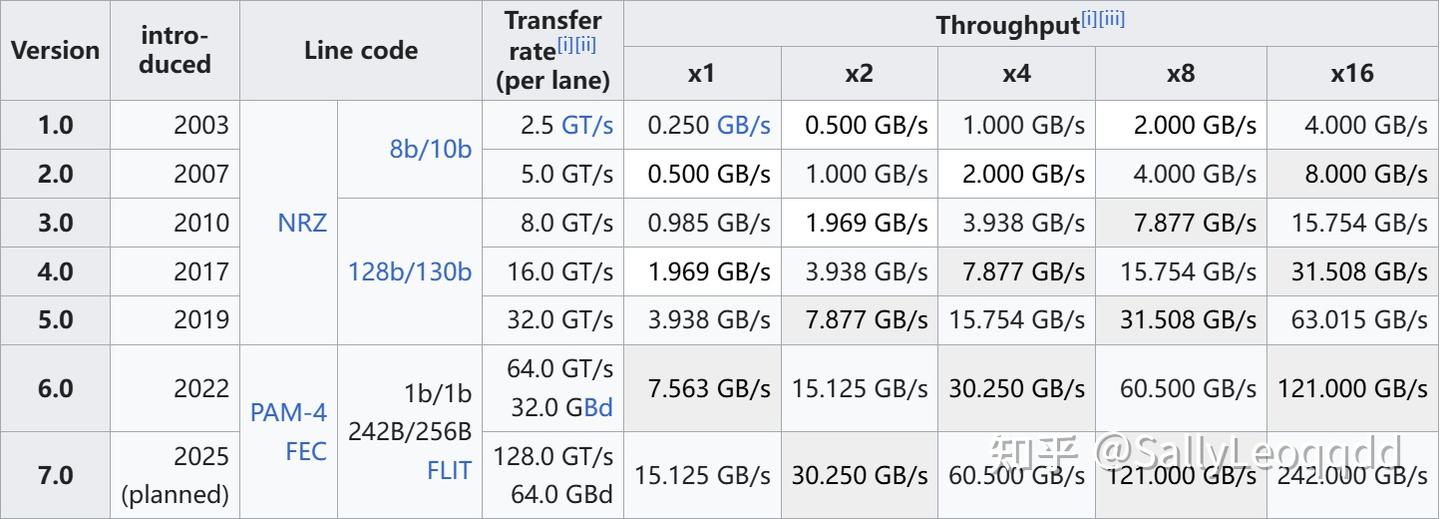The height and width of the screenshot is (519, 1440).
Task: Click the Line code column header
Action: click(361, 50)
